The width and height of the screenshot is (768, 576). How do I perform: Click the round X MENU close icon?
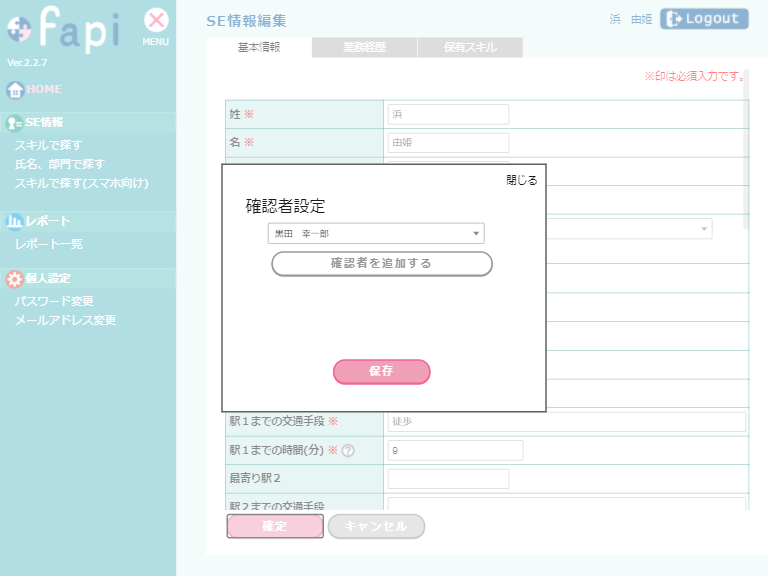click(156, 20)
